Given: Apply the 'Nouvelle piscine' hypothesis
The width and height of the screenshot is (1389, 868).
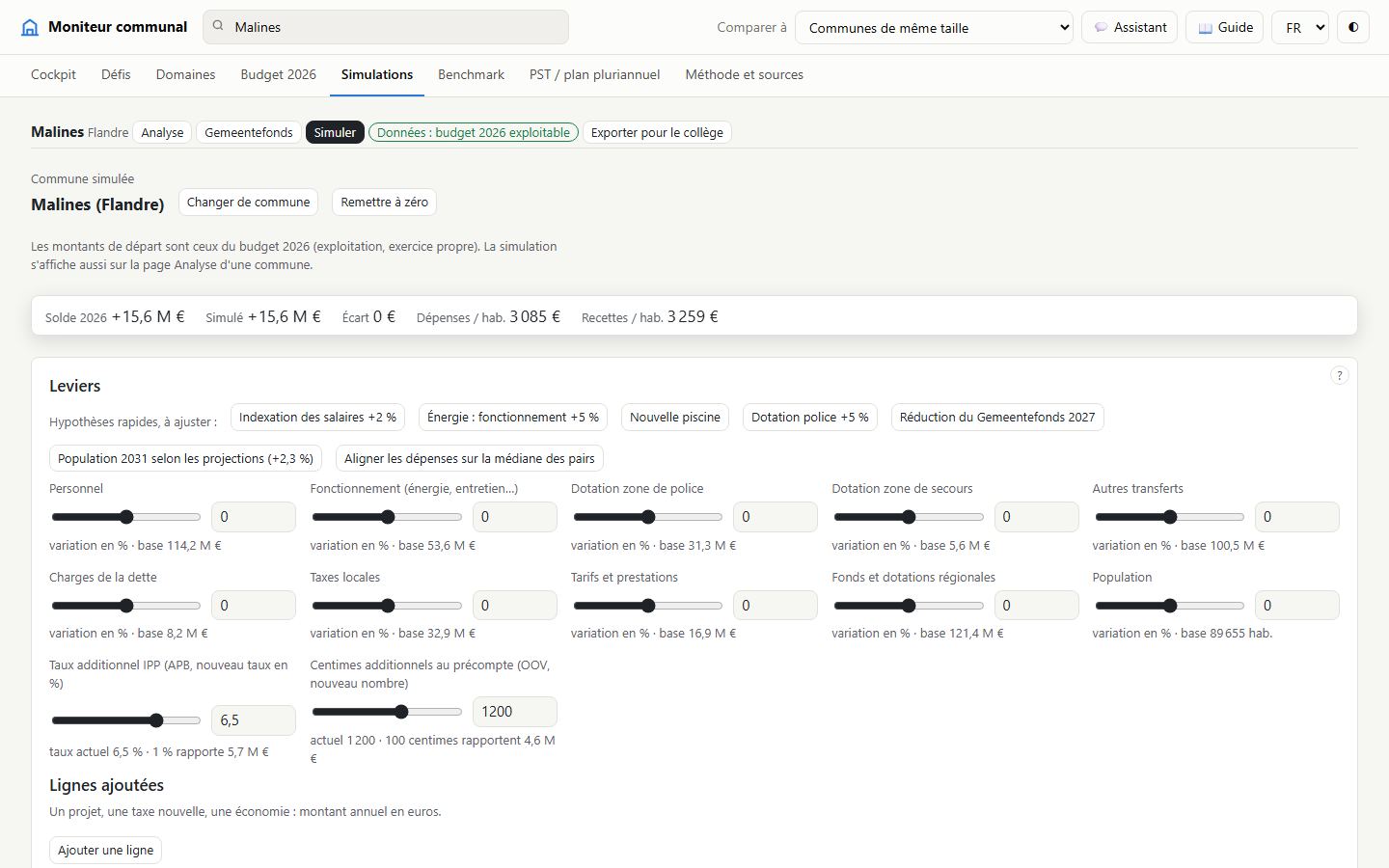Looking at the screenshot, I should coord(675,418).
